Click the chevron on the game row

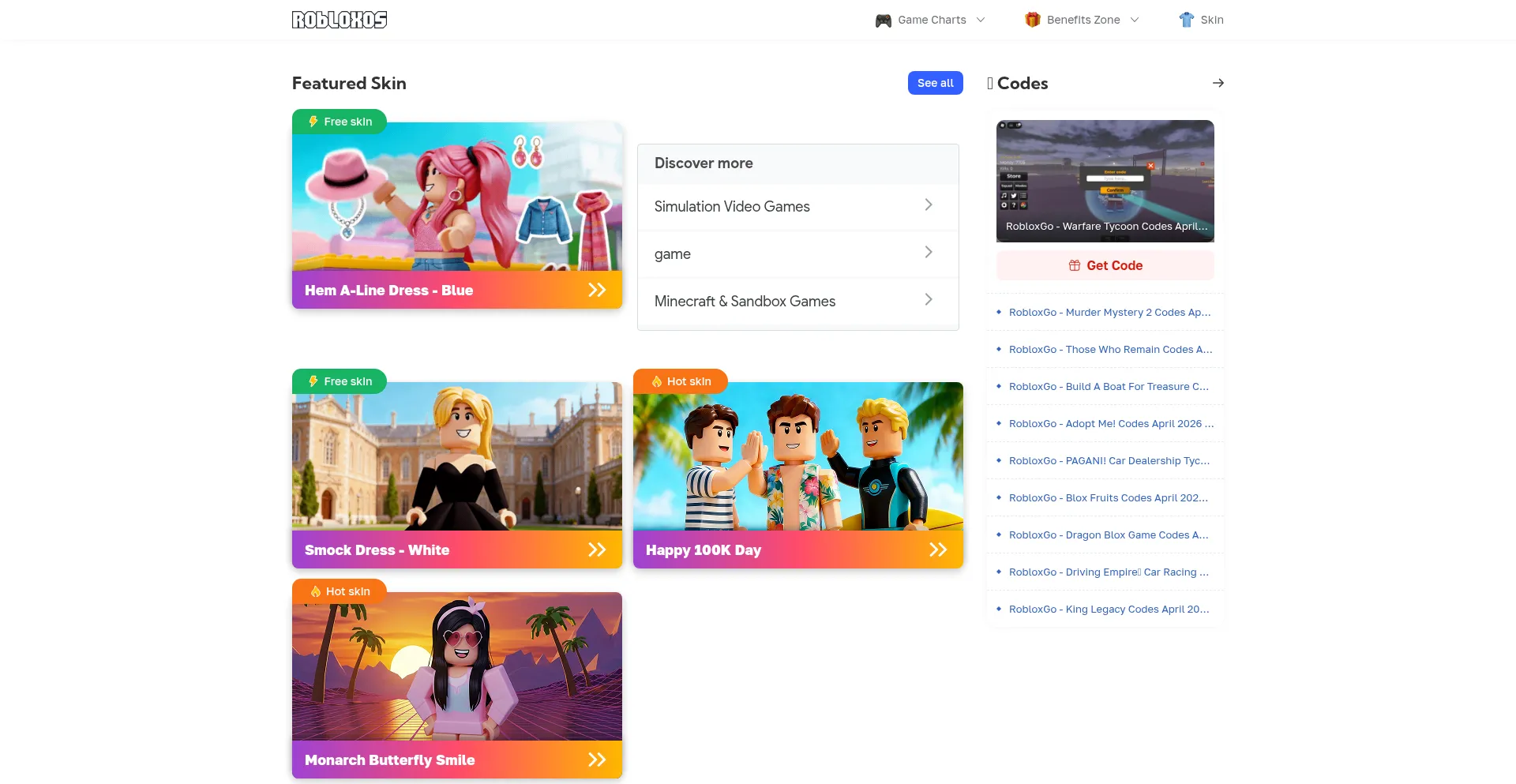(x=929, y=252)
